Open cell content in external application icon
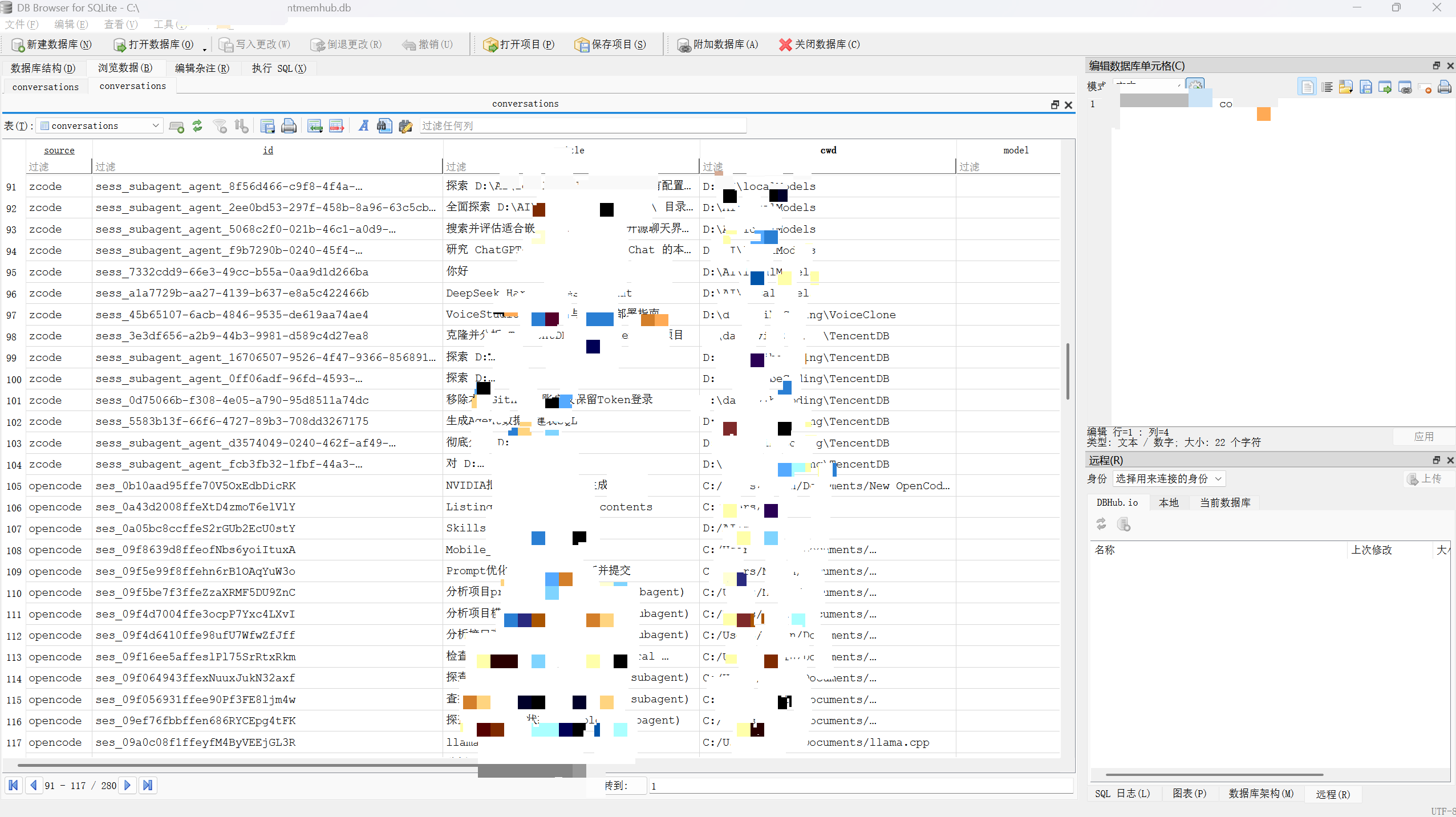The image size is (1456, 817). coord(1385,87)
